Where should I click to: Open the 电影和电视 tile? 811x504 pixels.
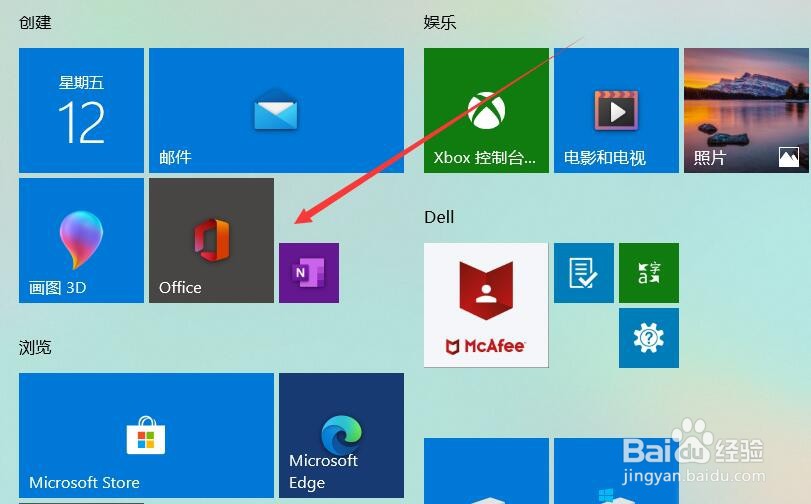617,110
